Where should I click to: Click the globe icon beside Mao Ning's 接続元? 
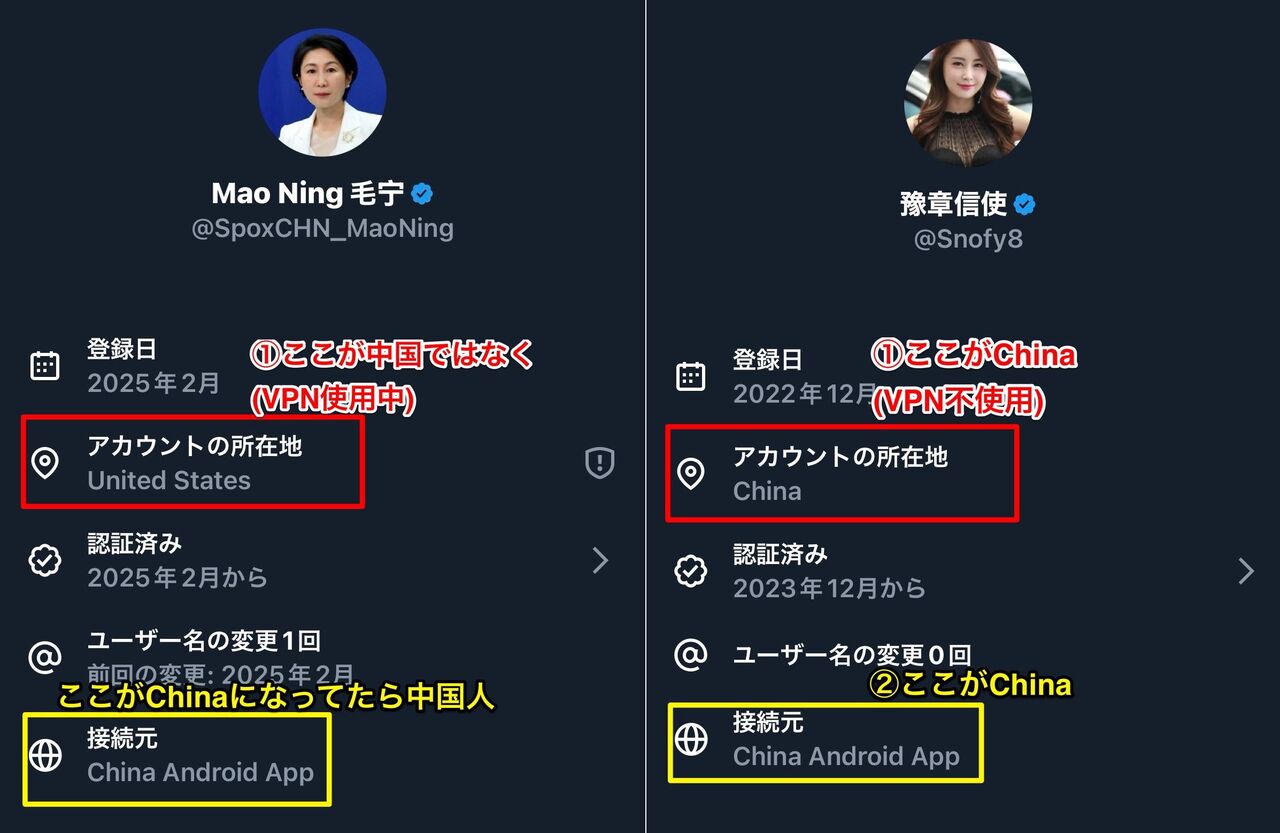pos(45,756)
